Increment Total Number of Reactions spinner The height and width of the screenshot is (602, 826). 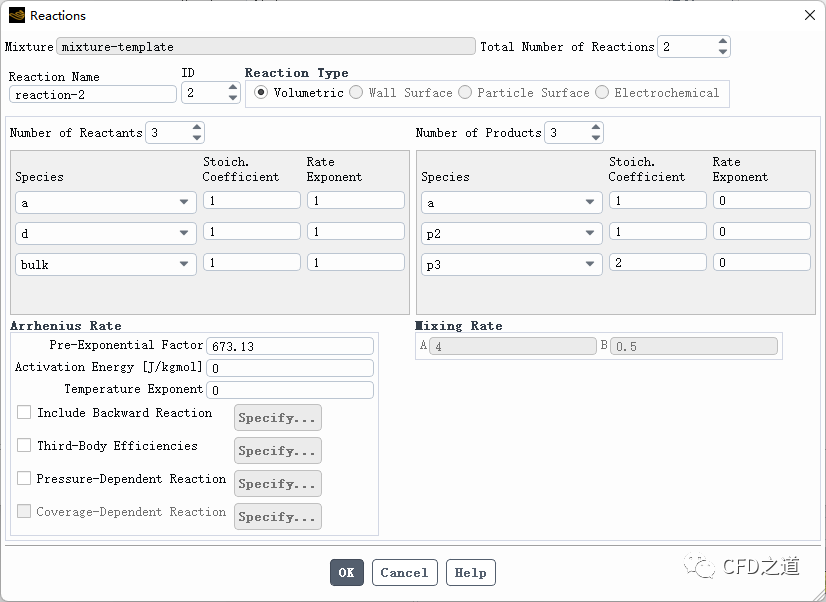tap(723, 42)
